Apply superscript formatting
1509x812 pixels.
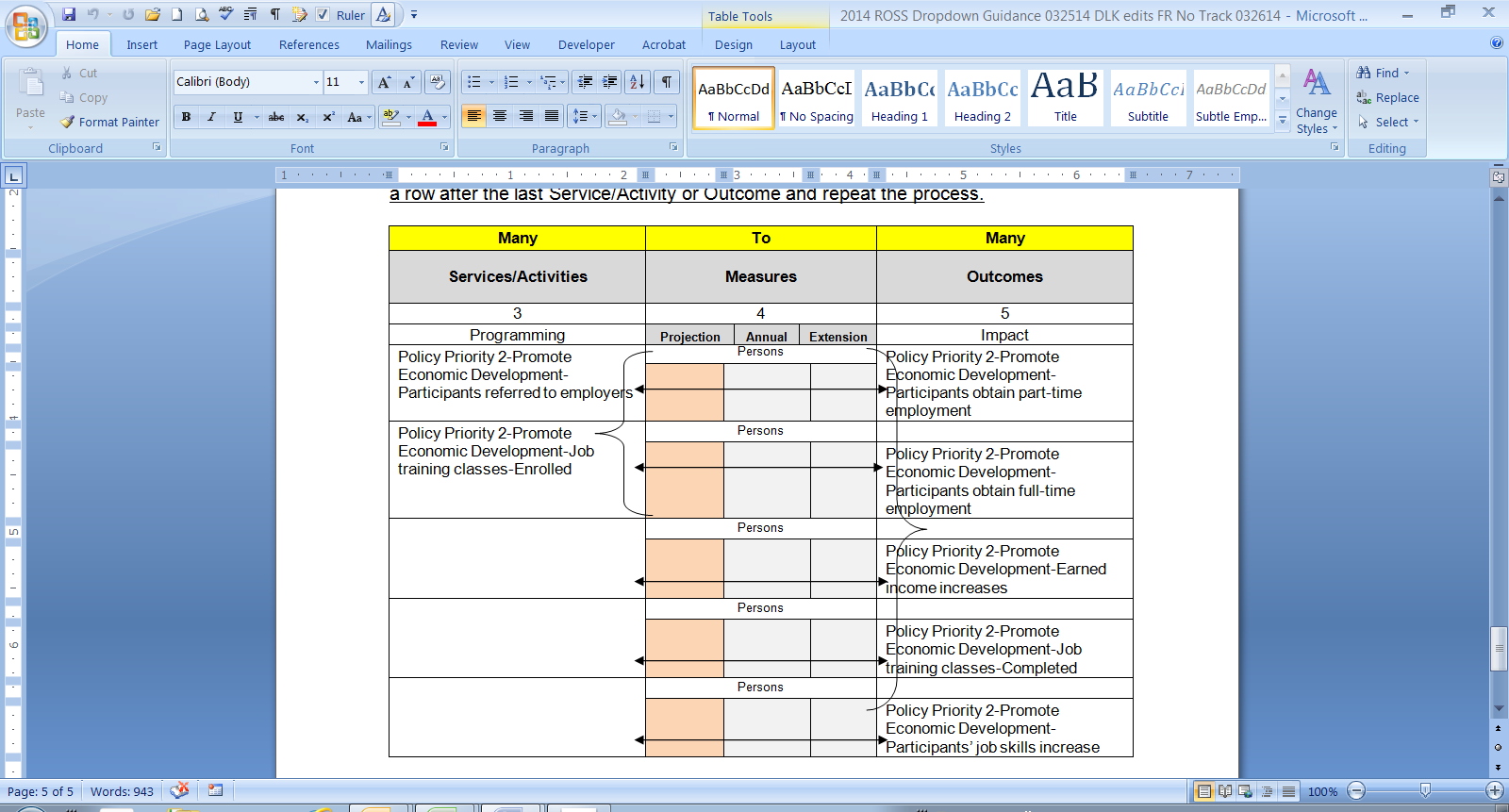328,117
